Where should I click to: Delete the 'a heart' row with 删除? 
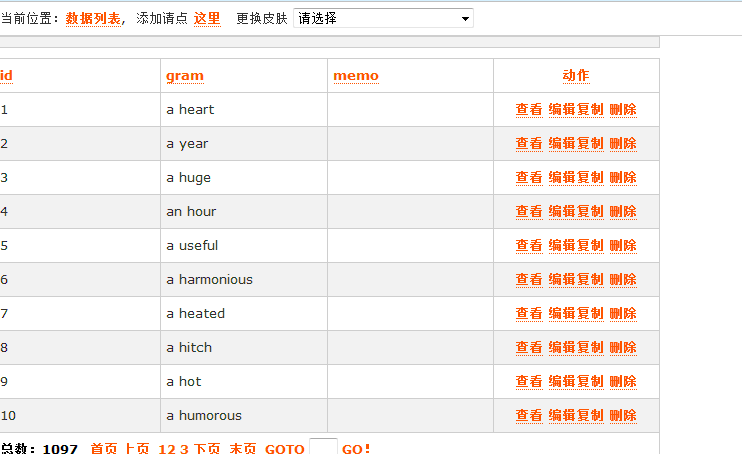coord(623,109)
